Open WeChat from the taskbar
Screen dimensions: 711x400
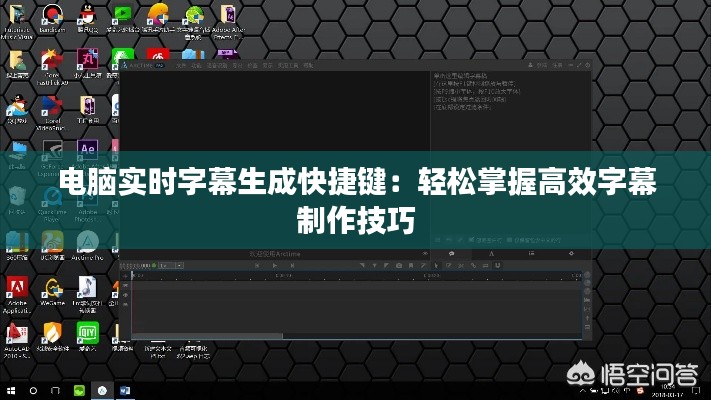(x=79, y=388)
